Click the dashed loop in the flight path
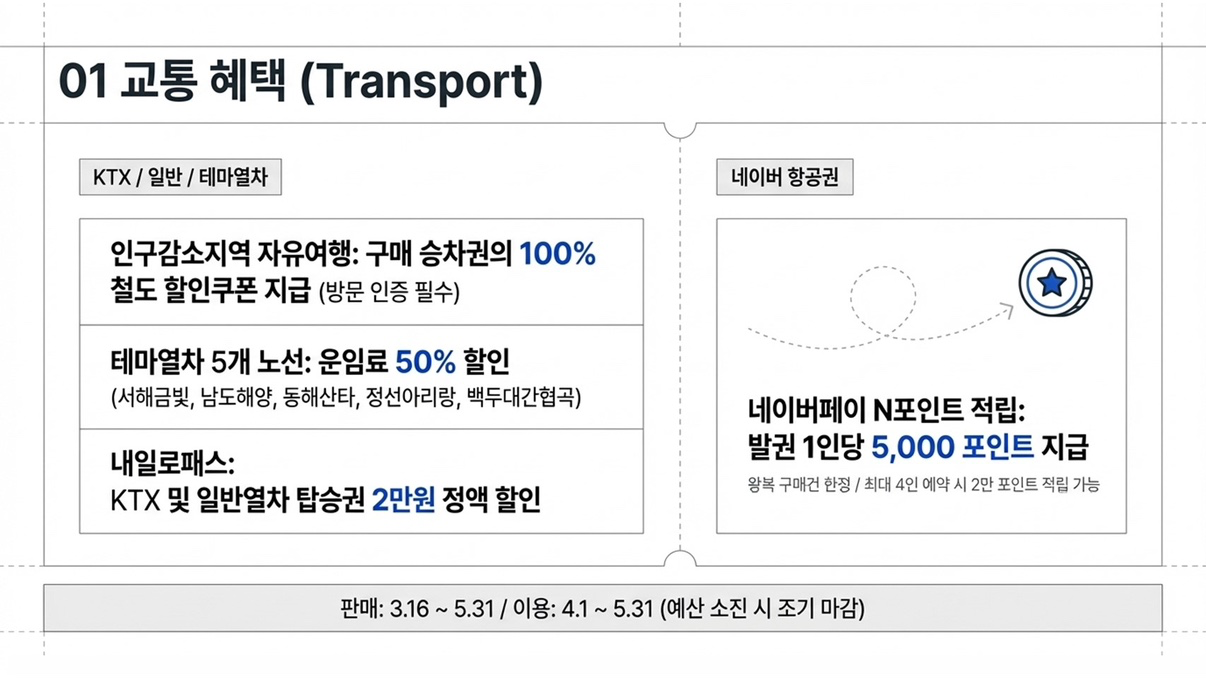The image size is (1206, 678). pos(882,298)
